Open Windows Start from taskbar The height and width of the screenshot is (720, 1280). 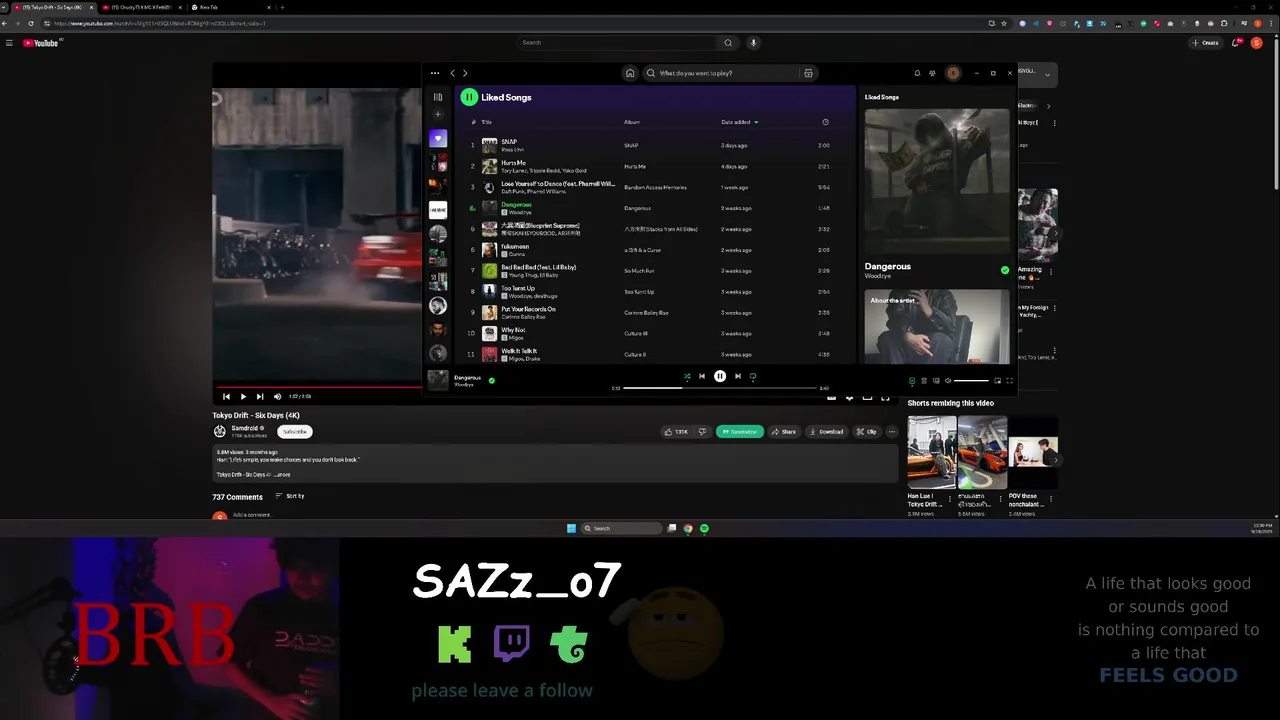click(x=571, y=528)
